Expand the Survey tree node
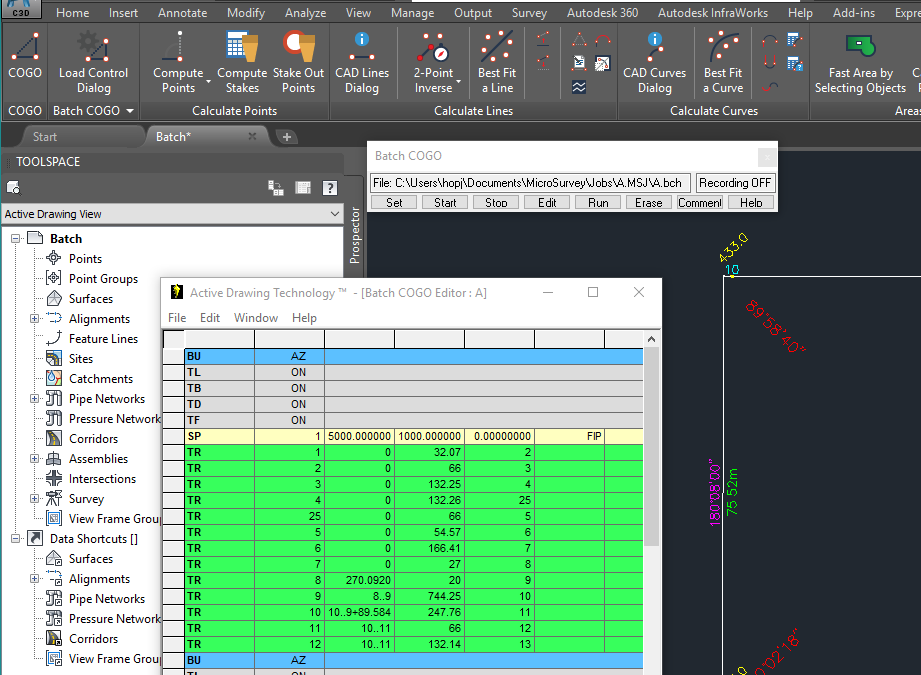 coord(35,499)
